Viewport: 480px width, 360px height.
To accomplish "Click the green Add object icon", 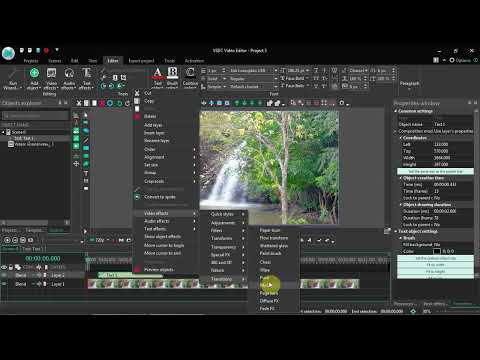I will (x=34, y=73).
